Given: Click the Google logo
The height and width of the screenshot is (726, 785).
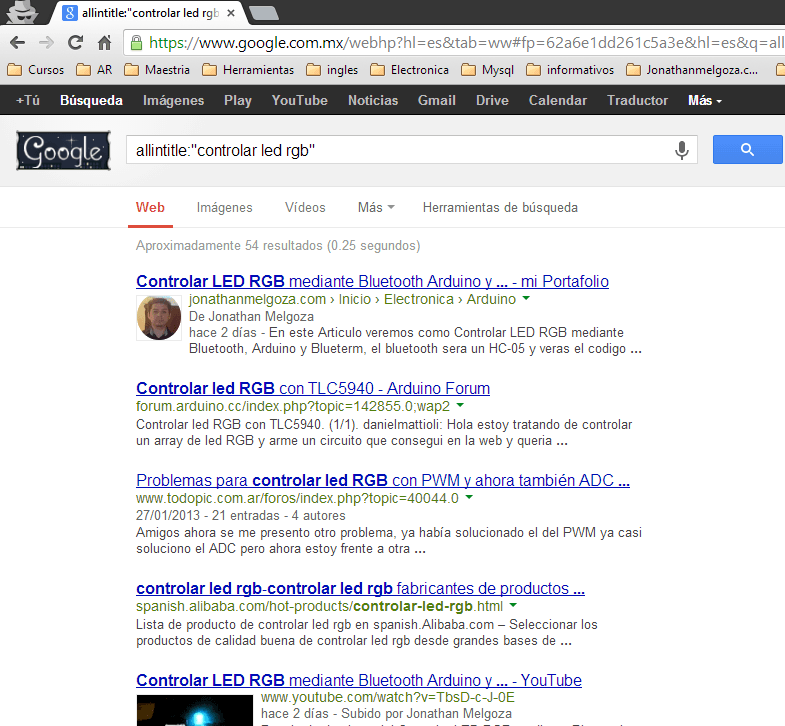Looking at the screenshot, I should click(x=64, y=150).
